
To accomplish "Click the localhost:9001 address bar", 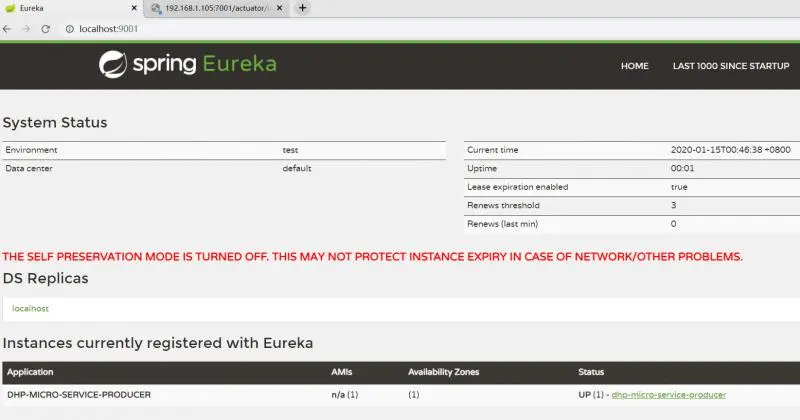I will 109,29.
